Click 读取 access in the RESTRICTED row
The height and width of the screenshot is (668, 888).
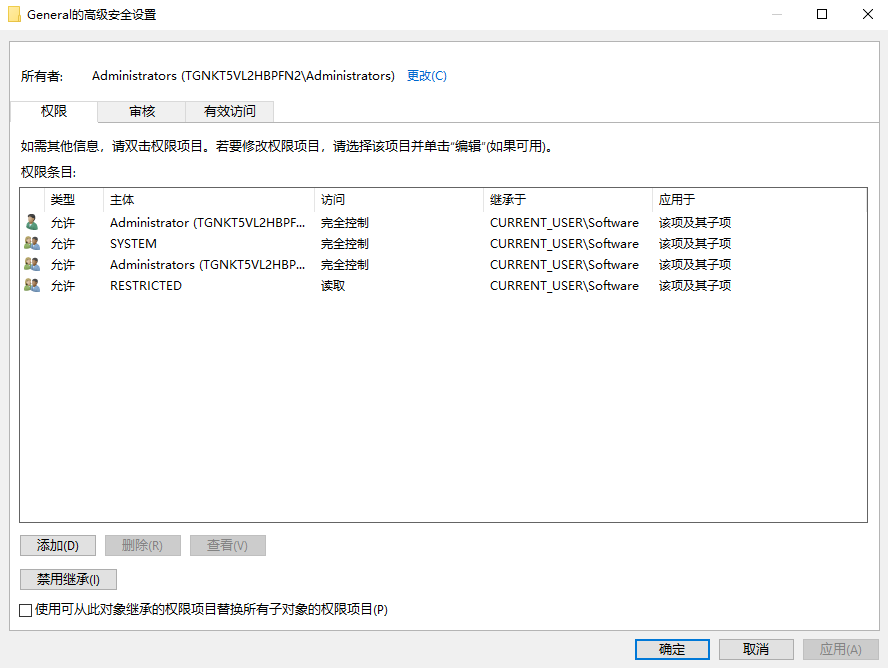click(333, 286)
